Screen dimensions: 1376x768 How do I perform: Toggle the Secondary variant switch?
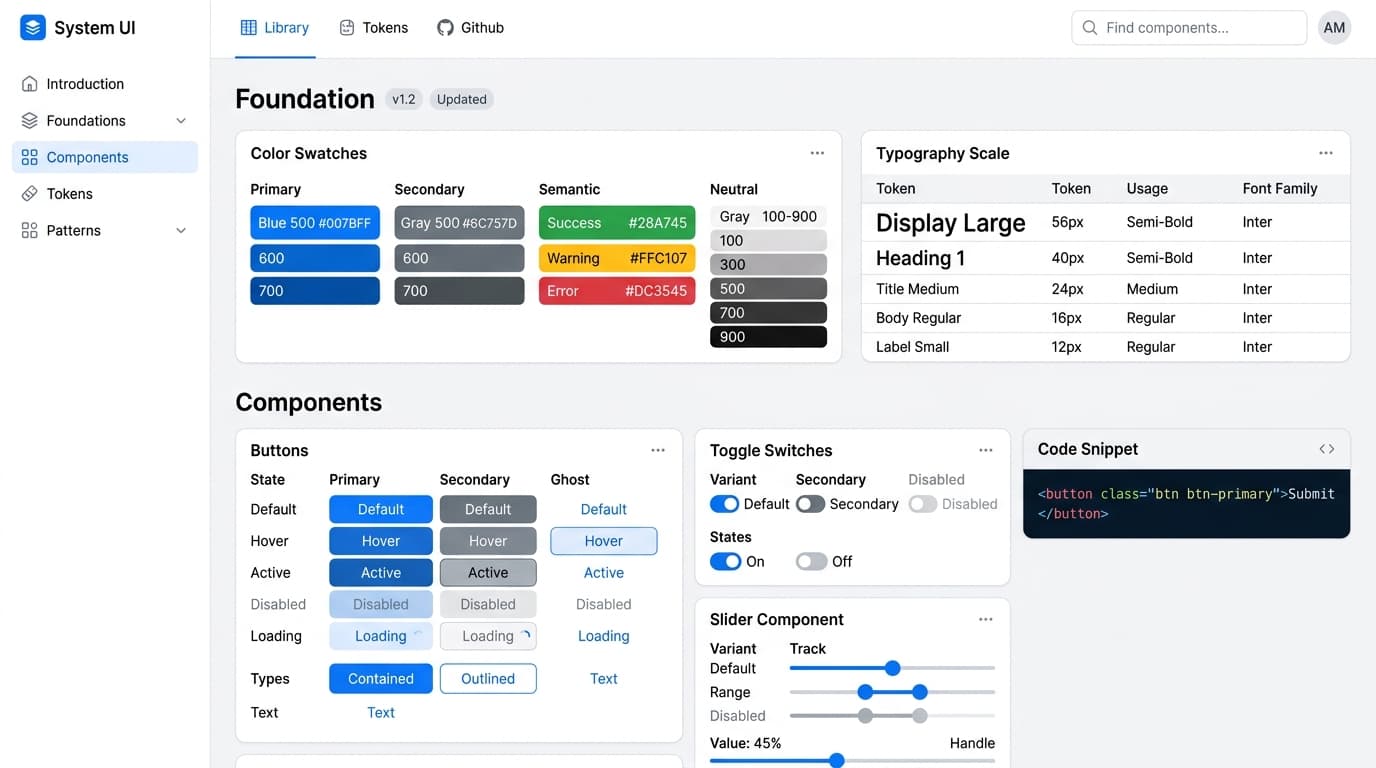(810, 504)
